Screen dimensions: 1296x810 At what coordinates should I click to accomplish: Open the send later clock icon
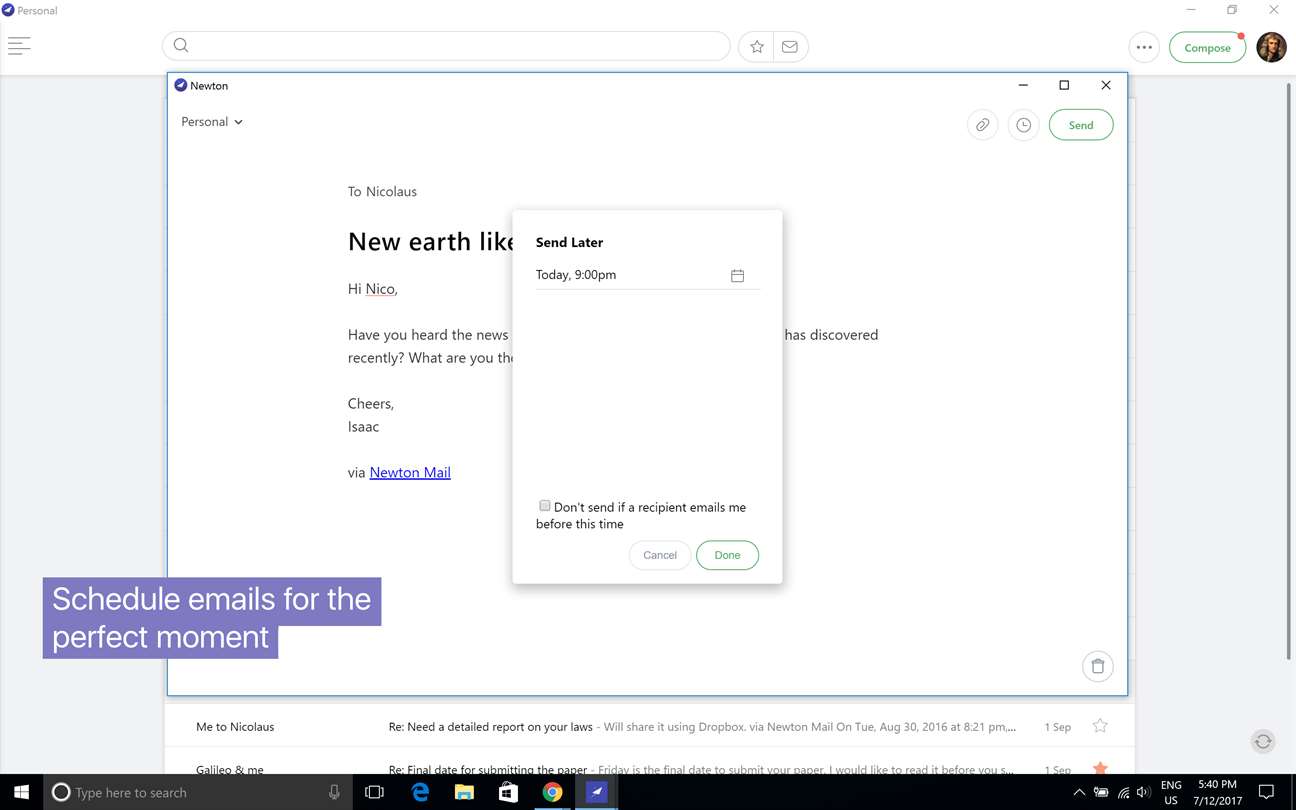pyautogui.click(x=1024, y=125)
